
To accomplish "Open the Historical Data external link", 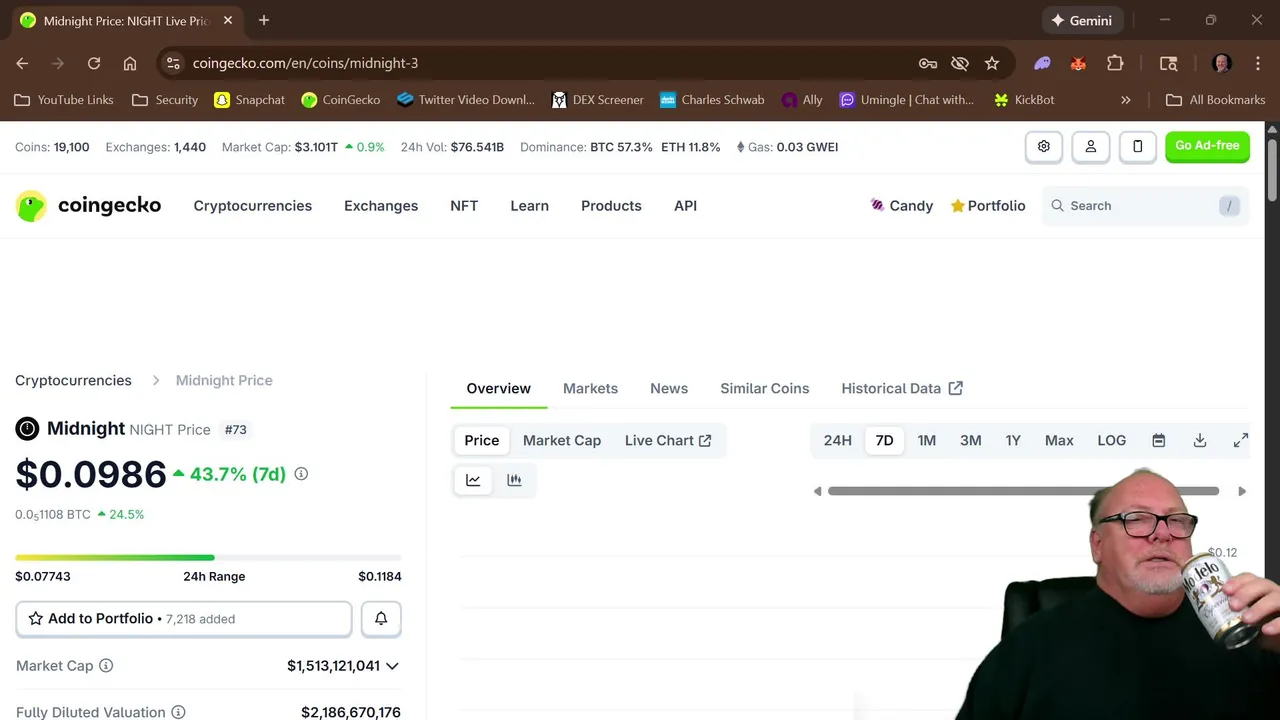I will tap(902, 388).
